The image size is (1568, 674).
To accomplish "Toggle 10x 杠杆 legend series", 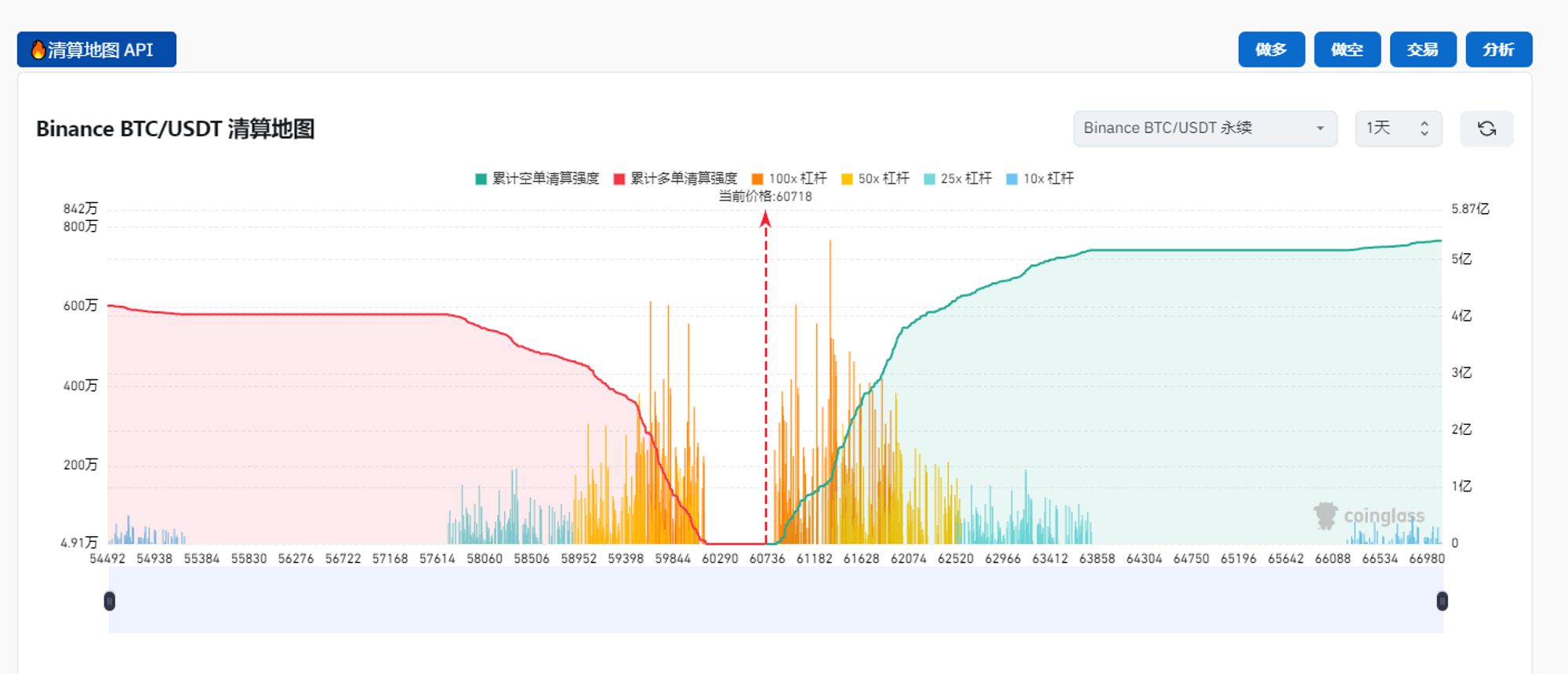I will click(x=1040, y=179).
